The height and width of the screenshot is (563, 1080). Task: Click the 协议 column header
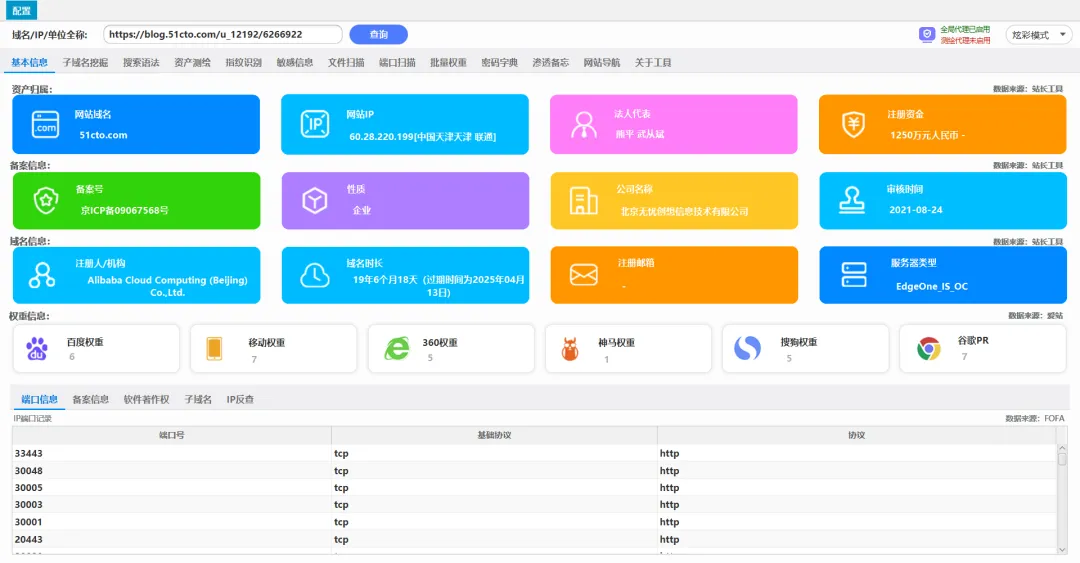point(856,435)
